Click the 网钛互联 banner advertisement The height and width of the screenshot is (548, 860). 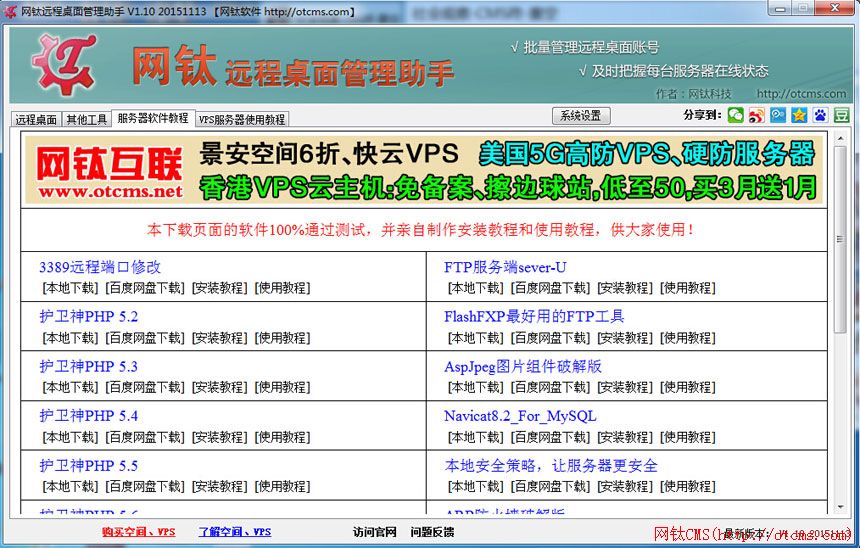click(x=423, y=170)
